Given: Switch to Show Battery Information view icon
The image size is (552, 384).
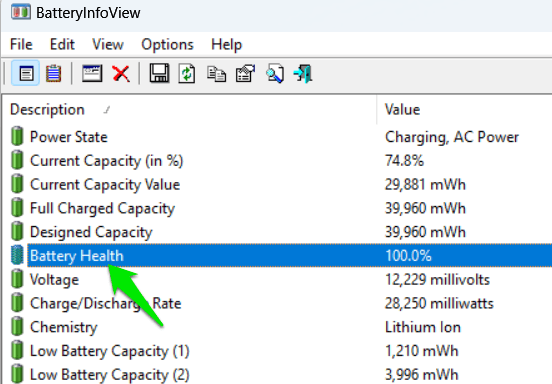Looking at the screenshot, I should pyautogui.click(x=26, y=73).
